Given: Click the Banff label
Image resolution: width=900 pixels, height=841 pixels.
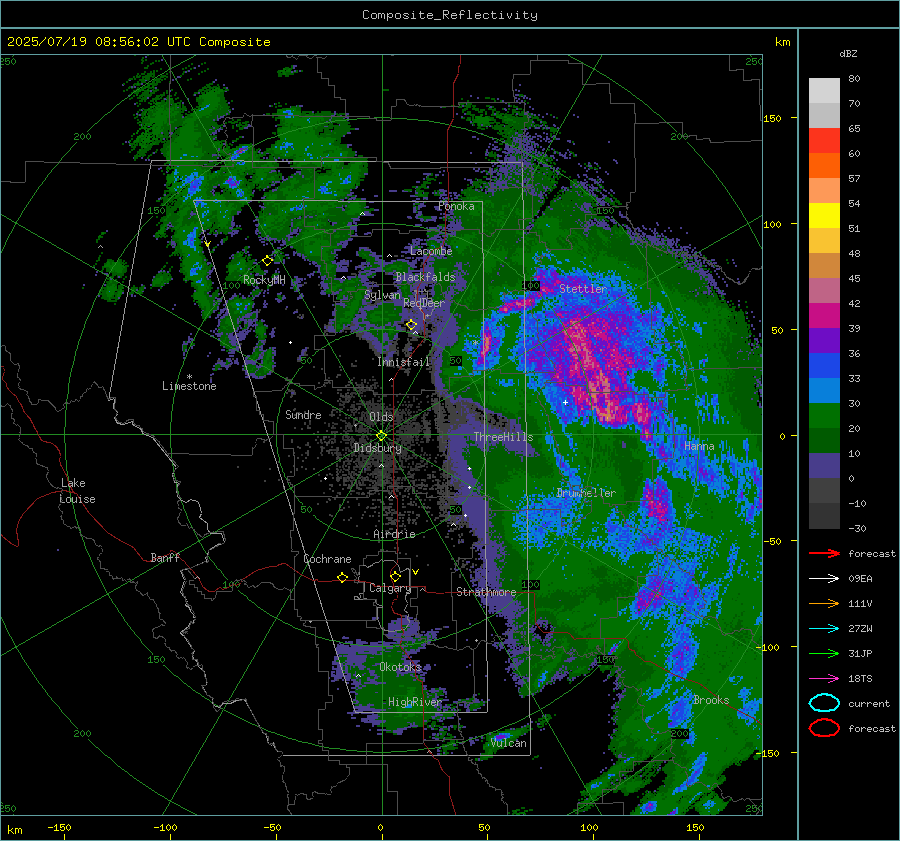Looking at the screenshot, I should coord(165,558).
